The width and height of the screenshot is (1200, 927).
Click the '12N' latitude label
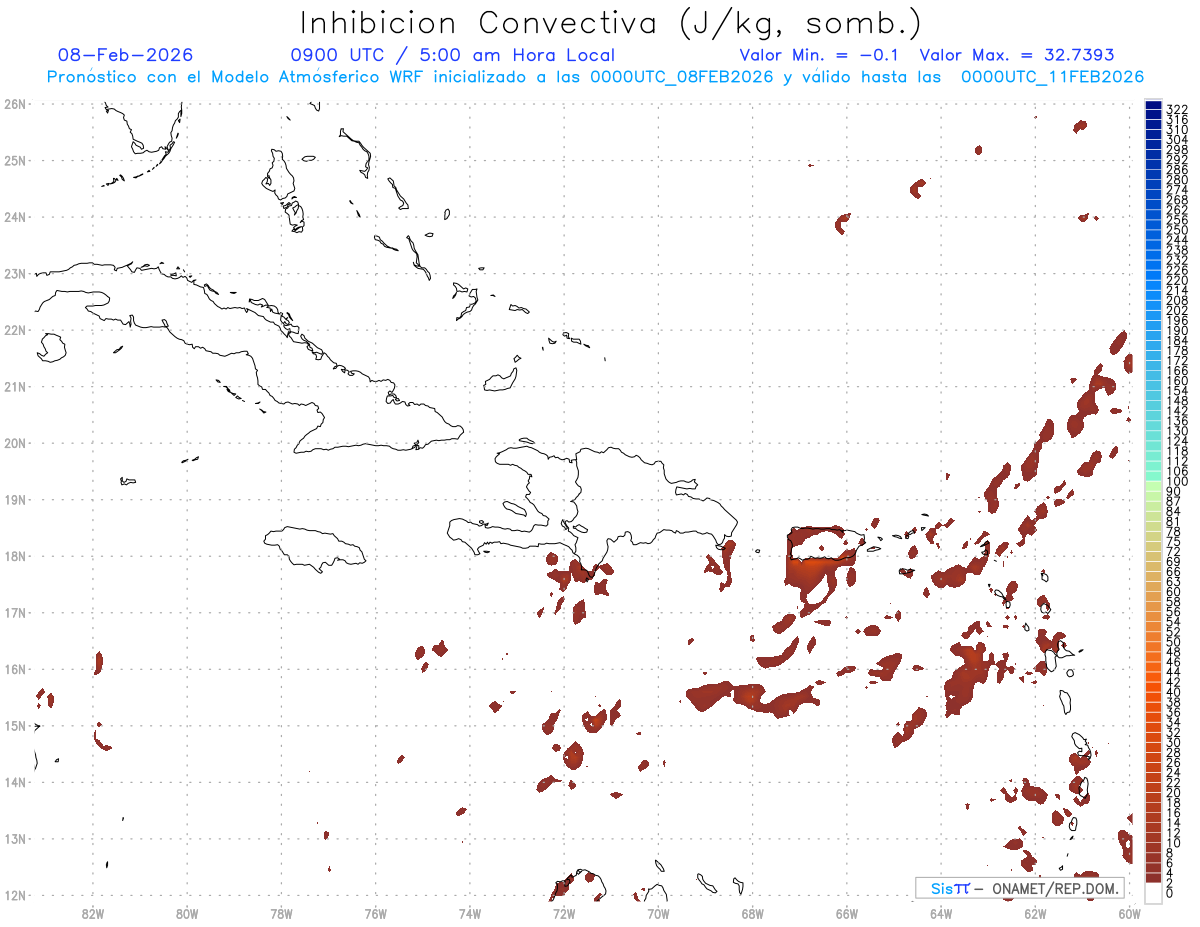pos(14,895)
